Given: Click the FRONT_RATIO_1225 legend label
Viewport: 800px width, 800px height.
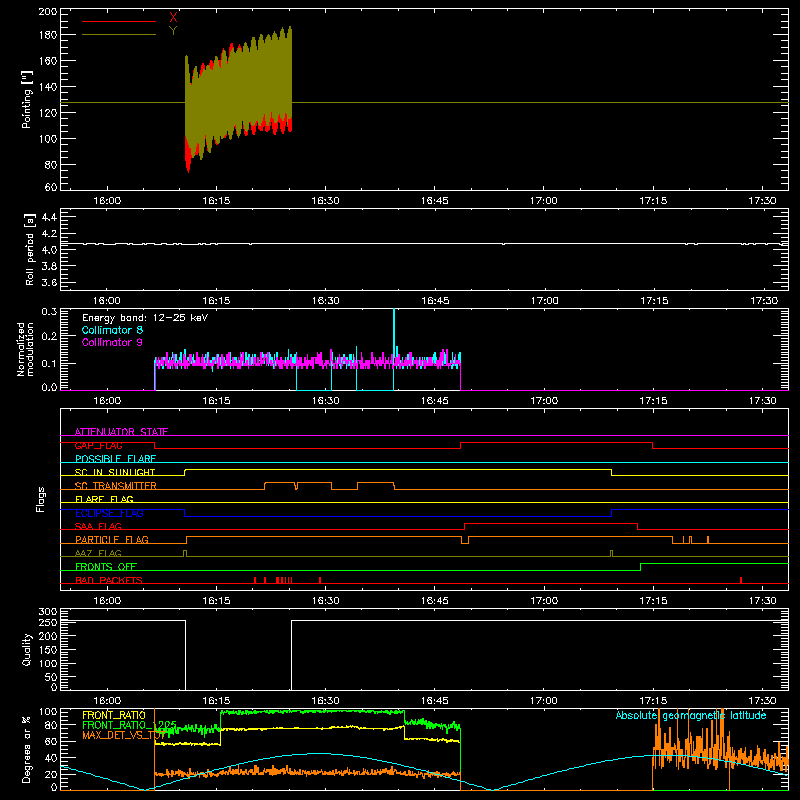Looking at the screenshot, I should (129, 725).
